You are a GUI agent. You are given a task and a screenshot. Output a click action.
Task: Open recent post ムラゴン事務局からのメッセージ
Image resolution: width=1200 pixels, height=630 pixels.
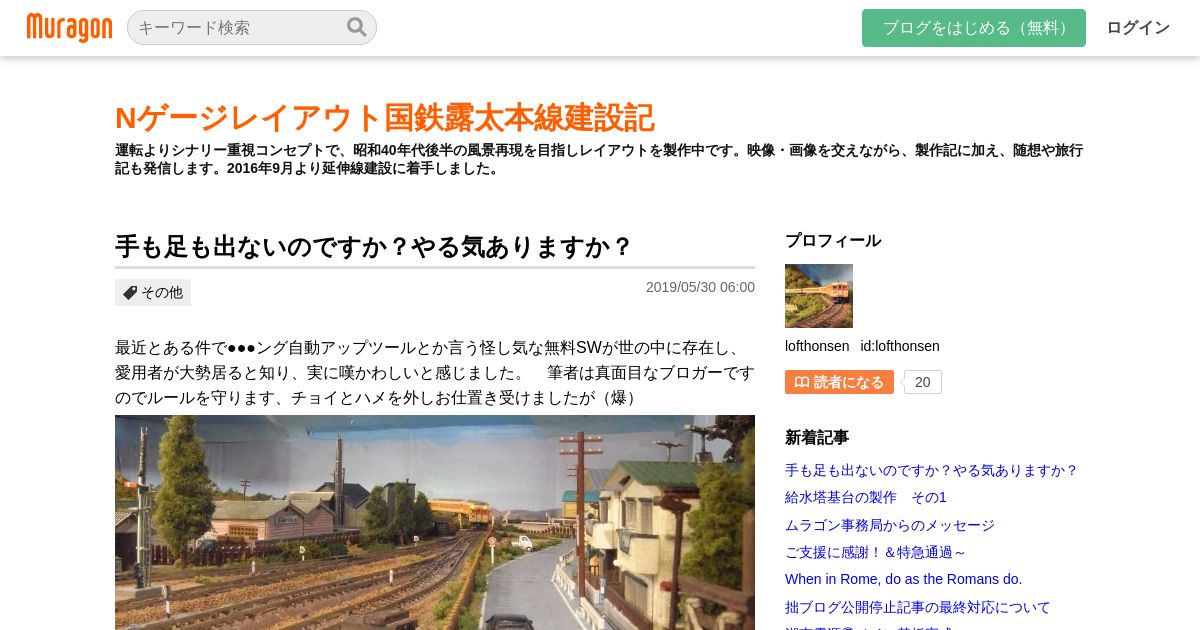coord(890,525)
